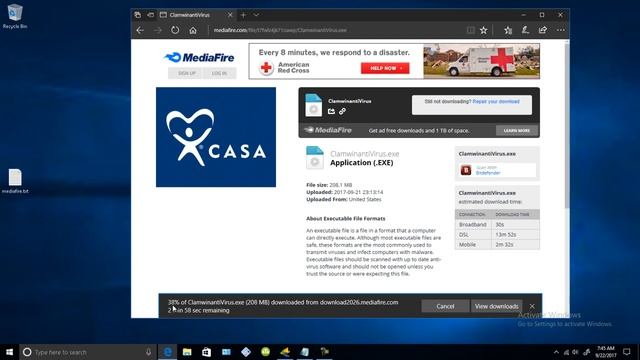640x360 pixels.
Task: Add this page to favorites with the star
Action: click(x=484, y=30)
